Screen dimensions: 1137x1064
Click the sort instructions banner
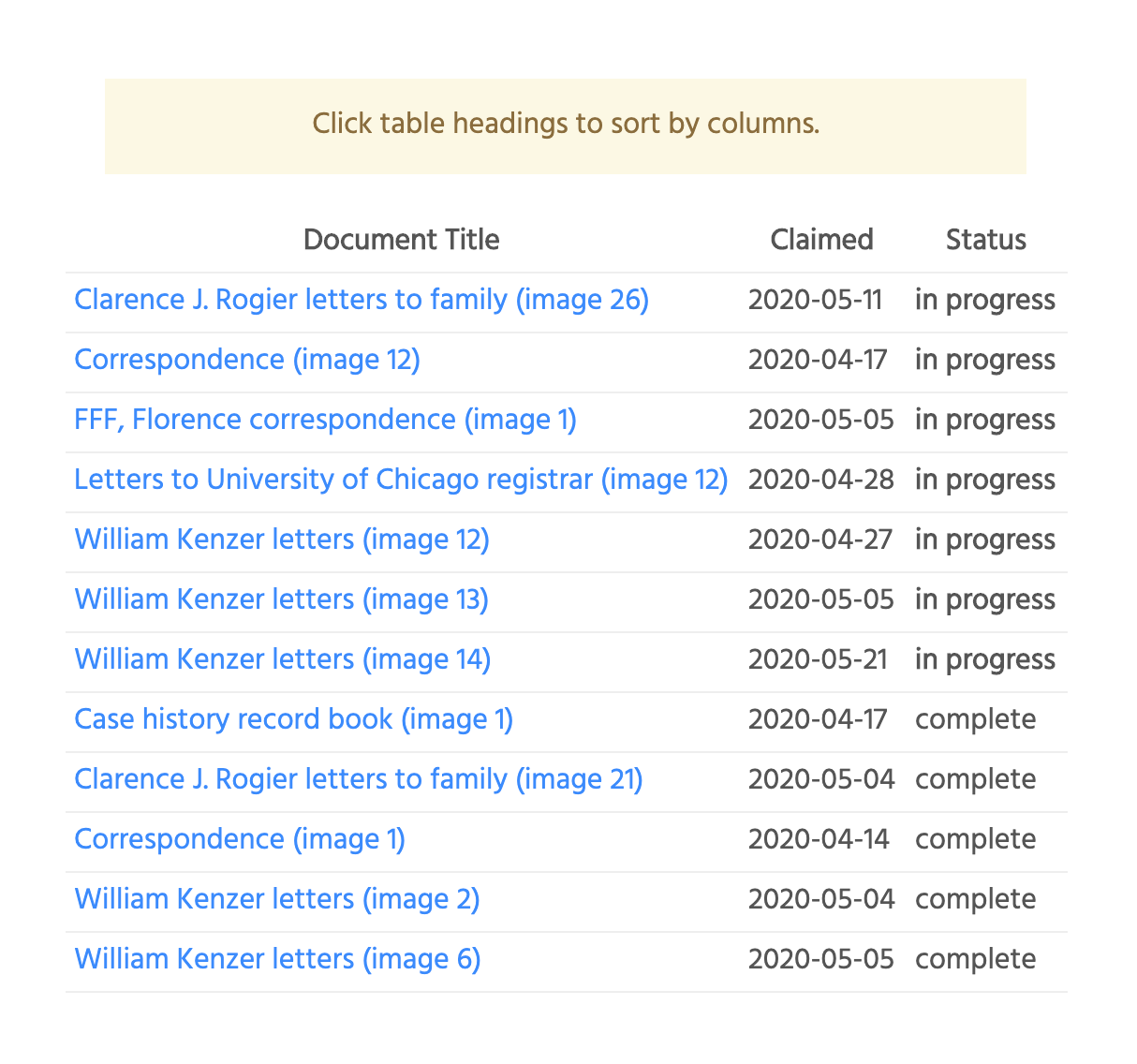pos(565,125)
